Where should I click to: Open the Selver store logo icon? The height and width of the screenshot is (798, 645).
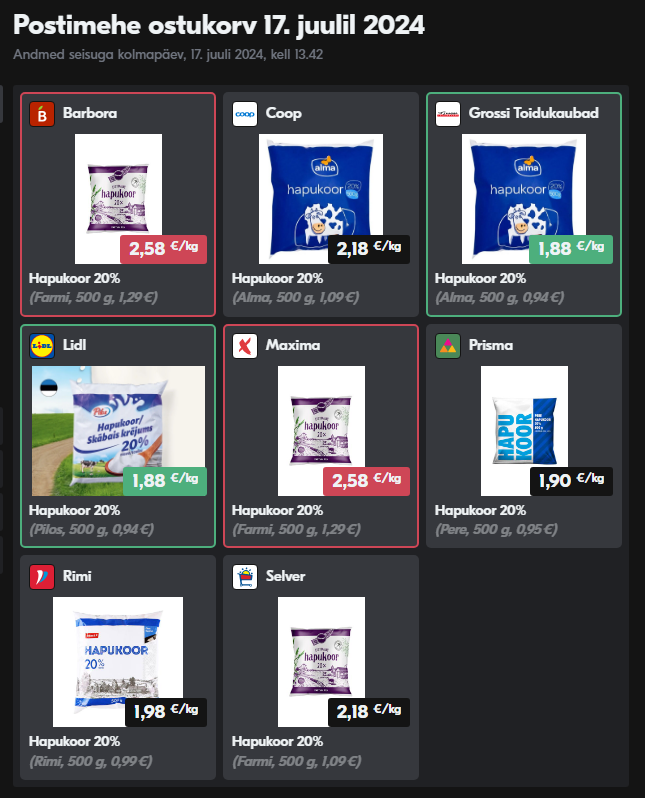click(245, 577)
